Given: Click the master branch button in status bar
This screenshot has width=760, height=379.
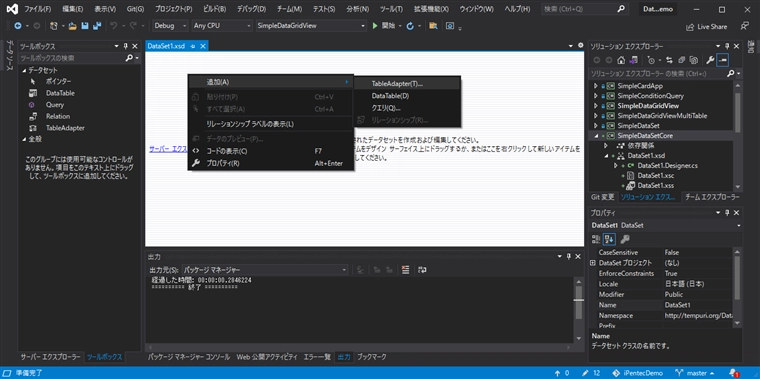Looking at the screenshot, I should 696,374.
